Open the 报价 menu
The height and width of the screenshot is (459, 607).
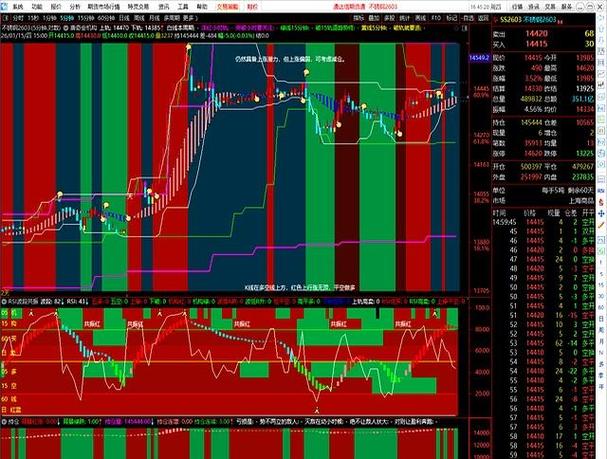pyautogui.click(x=56, y=7)
